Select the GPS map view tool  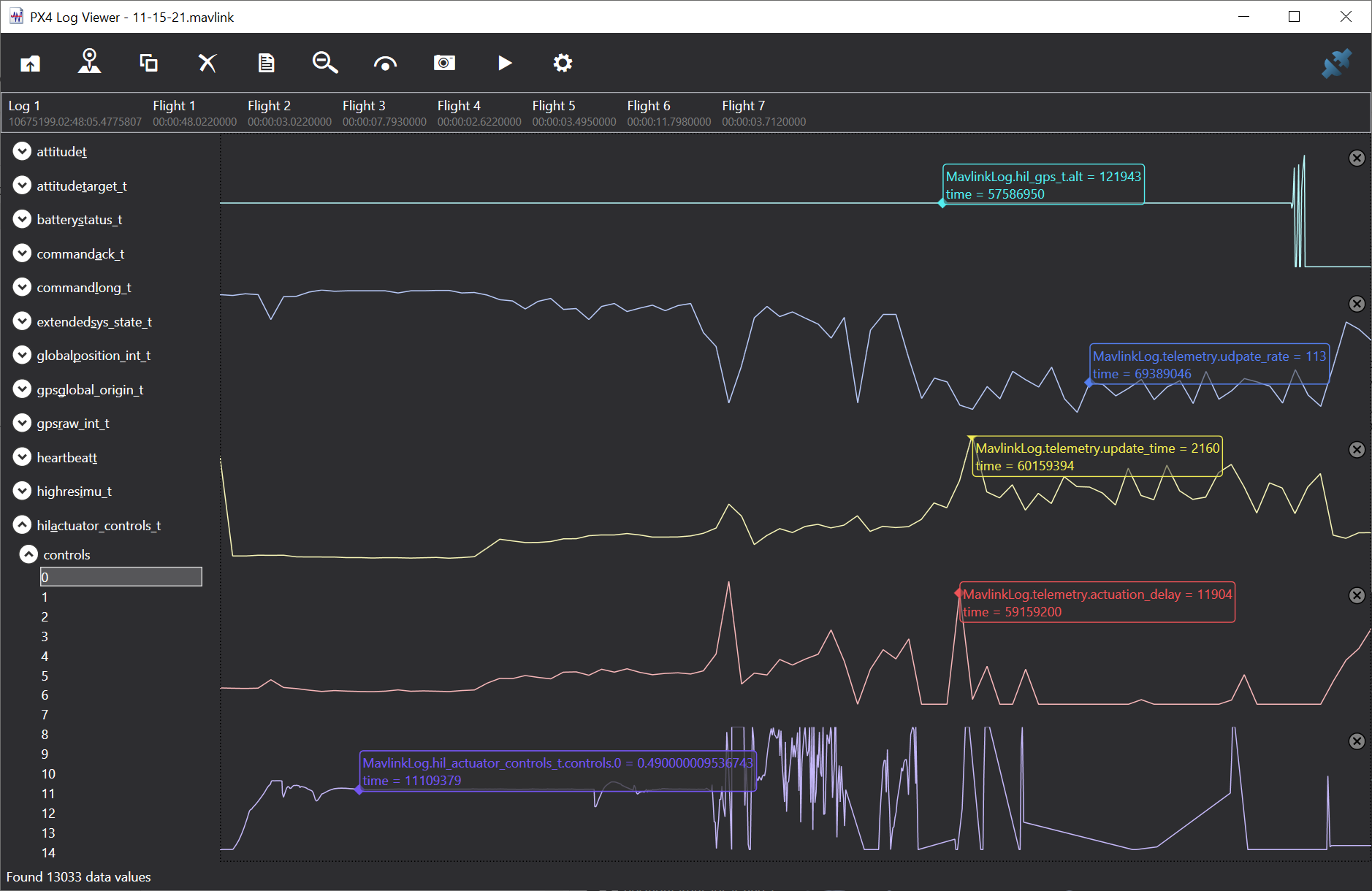(89, 63)
